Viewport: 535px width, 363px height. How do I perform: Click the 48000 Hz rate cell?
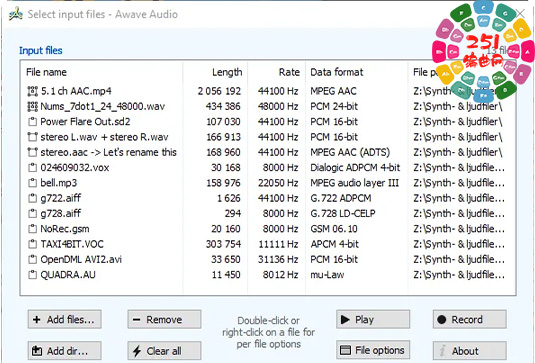click(278, 106)
